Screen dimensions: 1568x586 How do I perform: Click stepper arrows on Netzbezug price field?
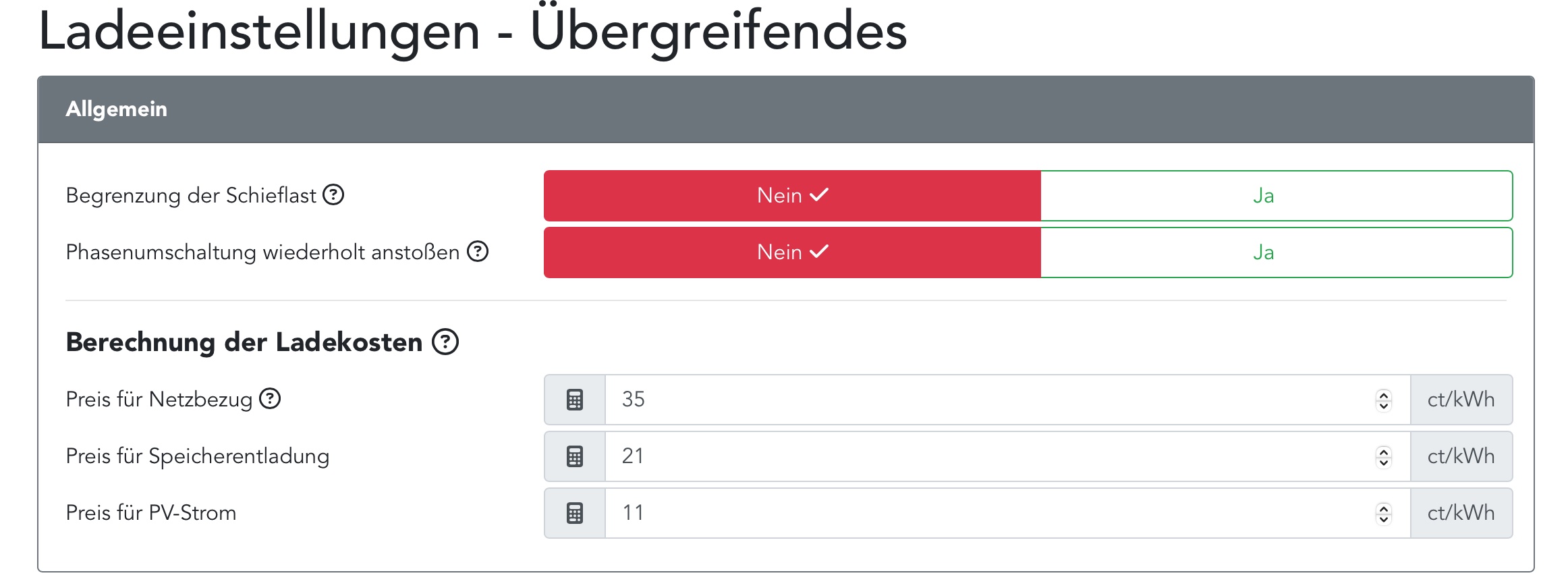[x=1384, y=400]
